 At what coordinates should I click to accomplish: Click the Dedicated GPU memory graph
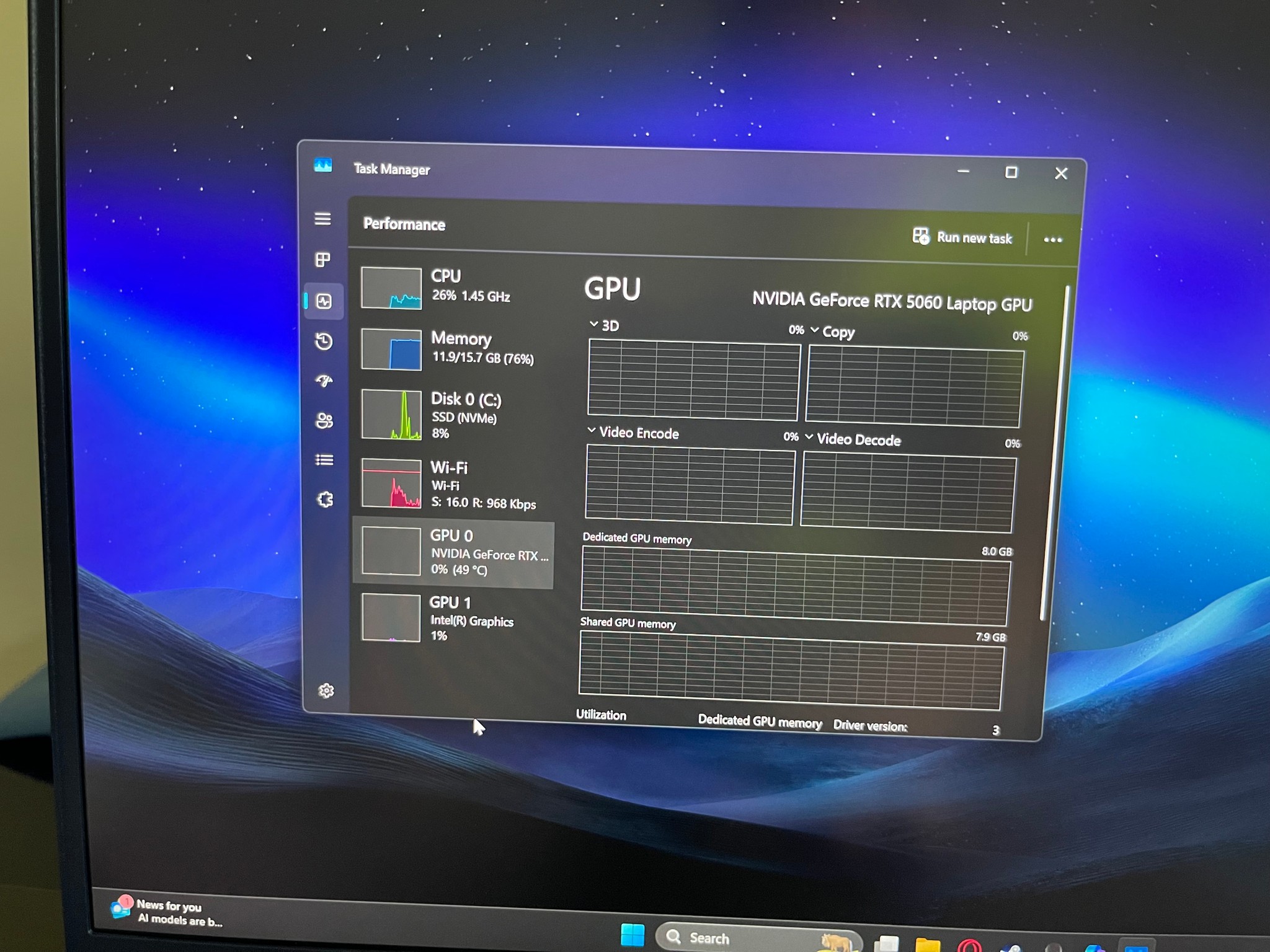pyautogui.click(x=796, y=587)
